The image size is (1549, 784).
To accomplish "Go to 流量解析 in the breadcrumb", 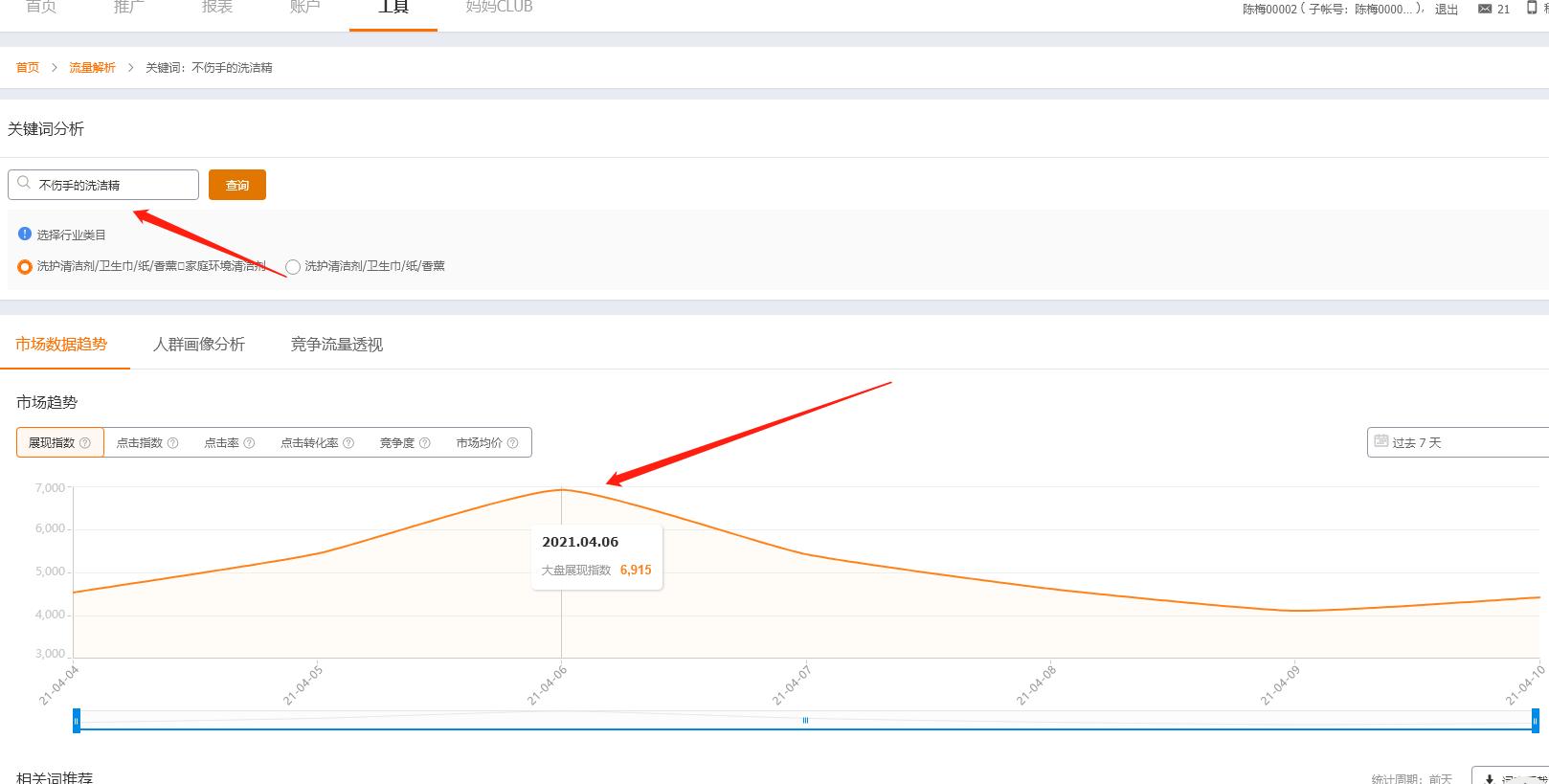I will 92,68.
